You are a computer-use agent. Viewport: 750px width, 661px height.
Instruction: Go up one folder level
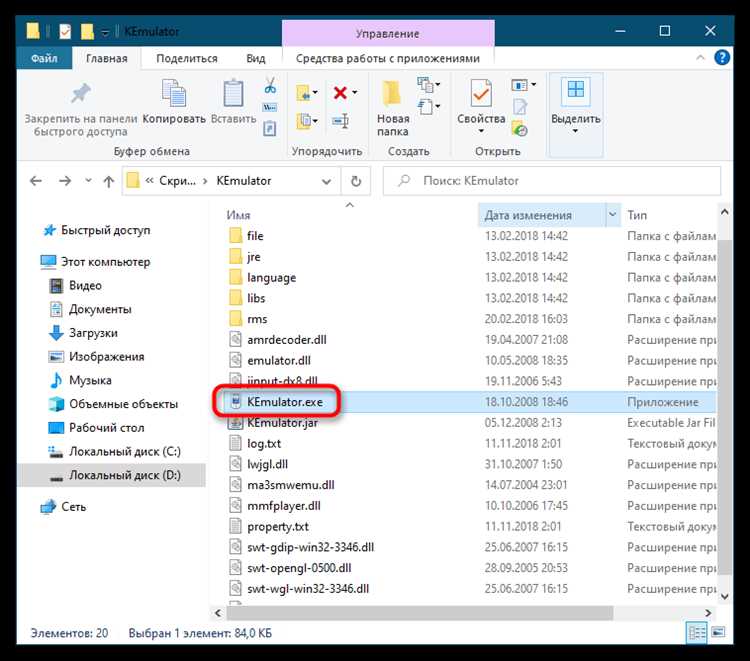point(109,181)
